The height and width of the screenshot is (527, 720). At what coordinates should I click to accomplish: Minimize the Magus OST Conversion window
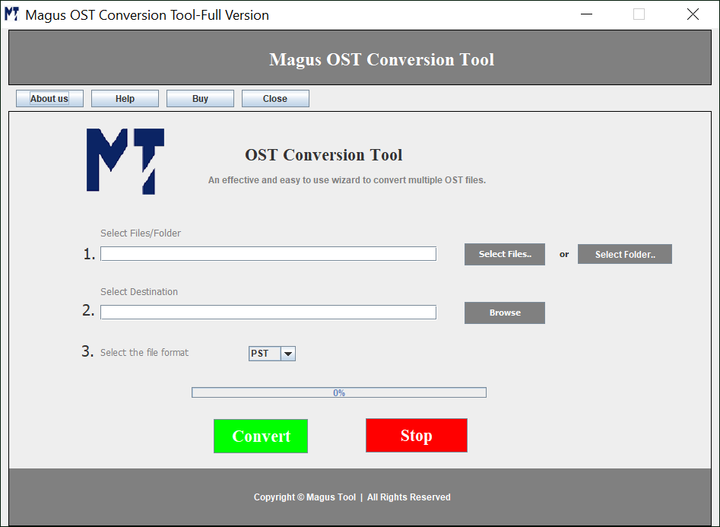pyautogui.click(x=585, y=15)
